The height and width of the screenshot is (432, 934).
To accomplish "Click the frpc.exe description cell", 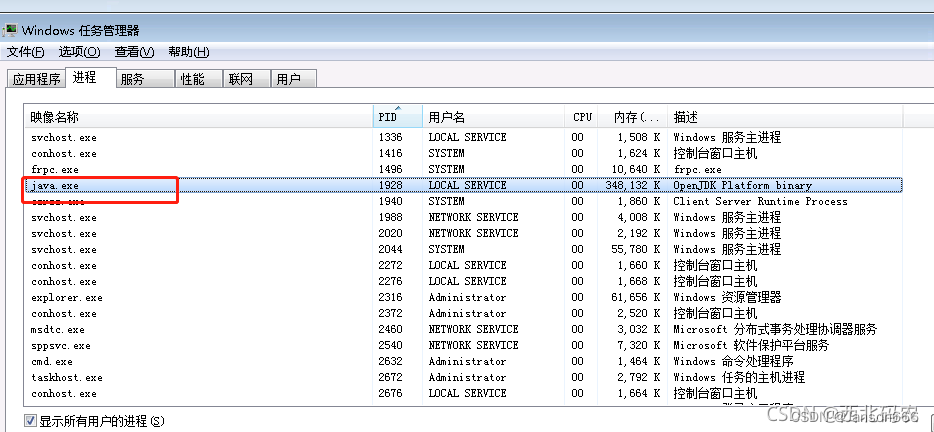I will [697, 170].
